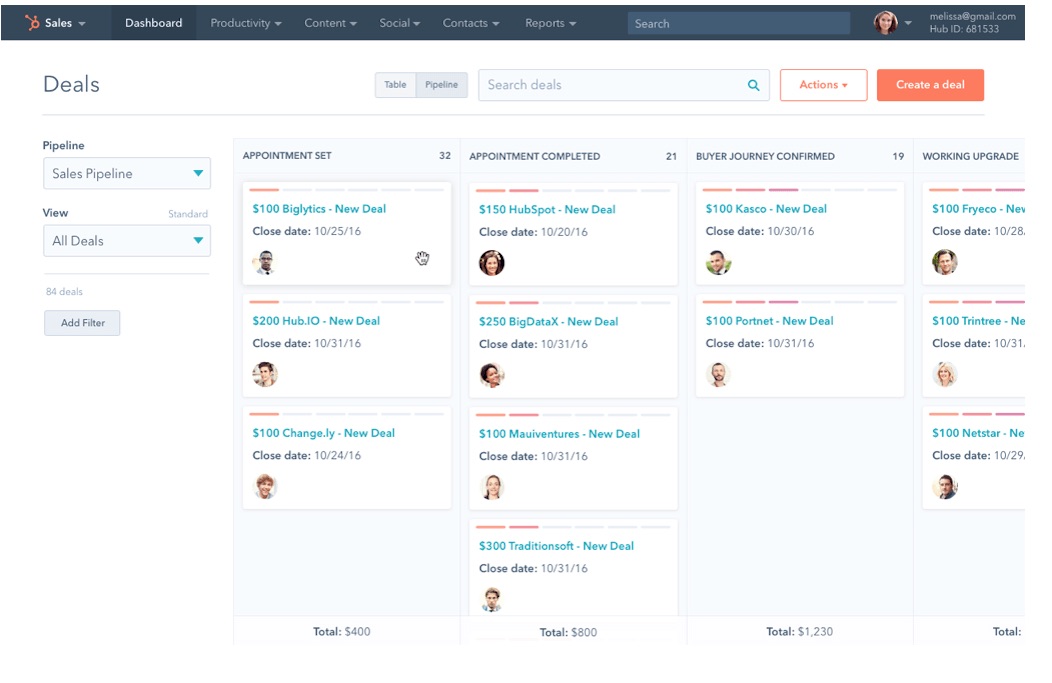Image resolution: width=1052 pixels, height=683 pixels.
Task: Click the HubSpot sprocket logo
Action: (32, 20)
